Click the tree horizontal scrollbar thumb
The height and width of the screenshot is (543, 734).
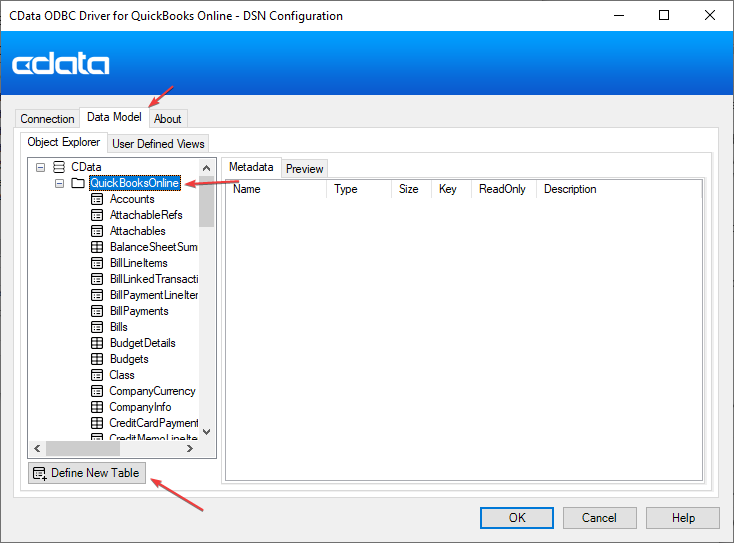coord(83,448)
